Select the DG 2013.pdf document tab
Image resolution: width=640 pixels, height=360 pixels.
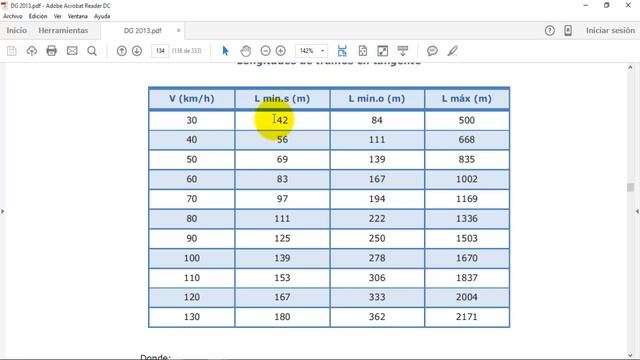(x=142, y=31)
